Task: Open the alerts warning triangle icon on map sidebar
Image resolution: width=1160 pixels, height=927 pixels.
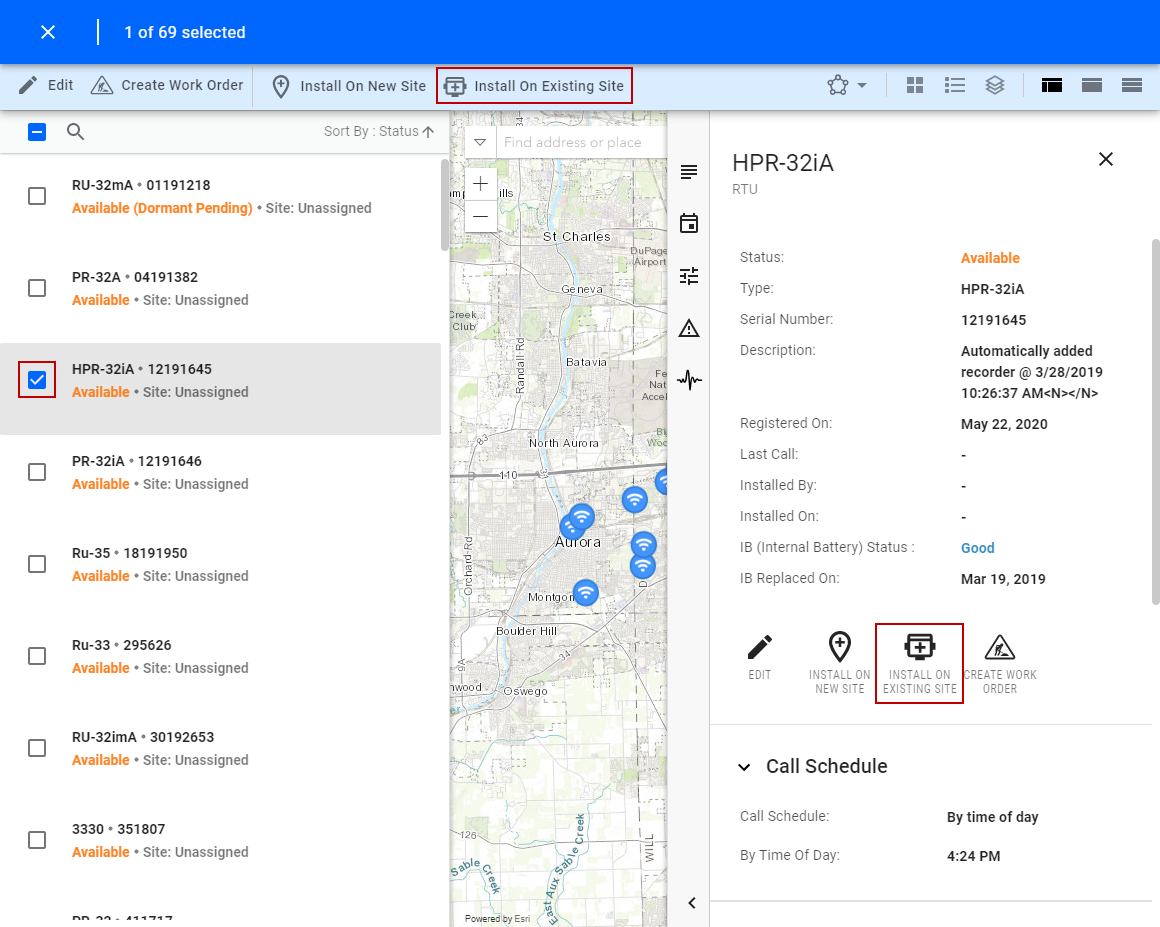Action: (x=689, y=327)
